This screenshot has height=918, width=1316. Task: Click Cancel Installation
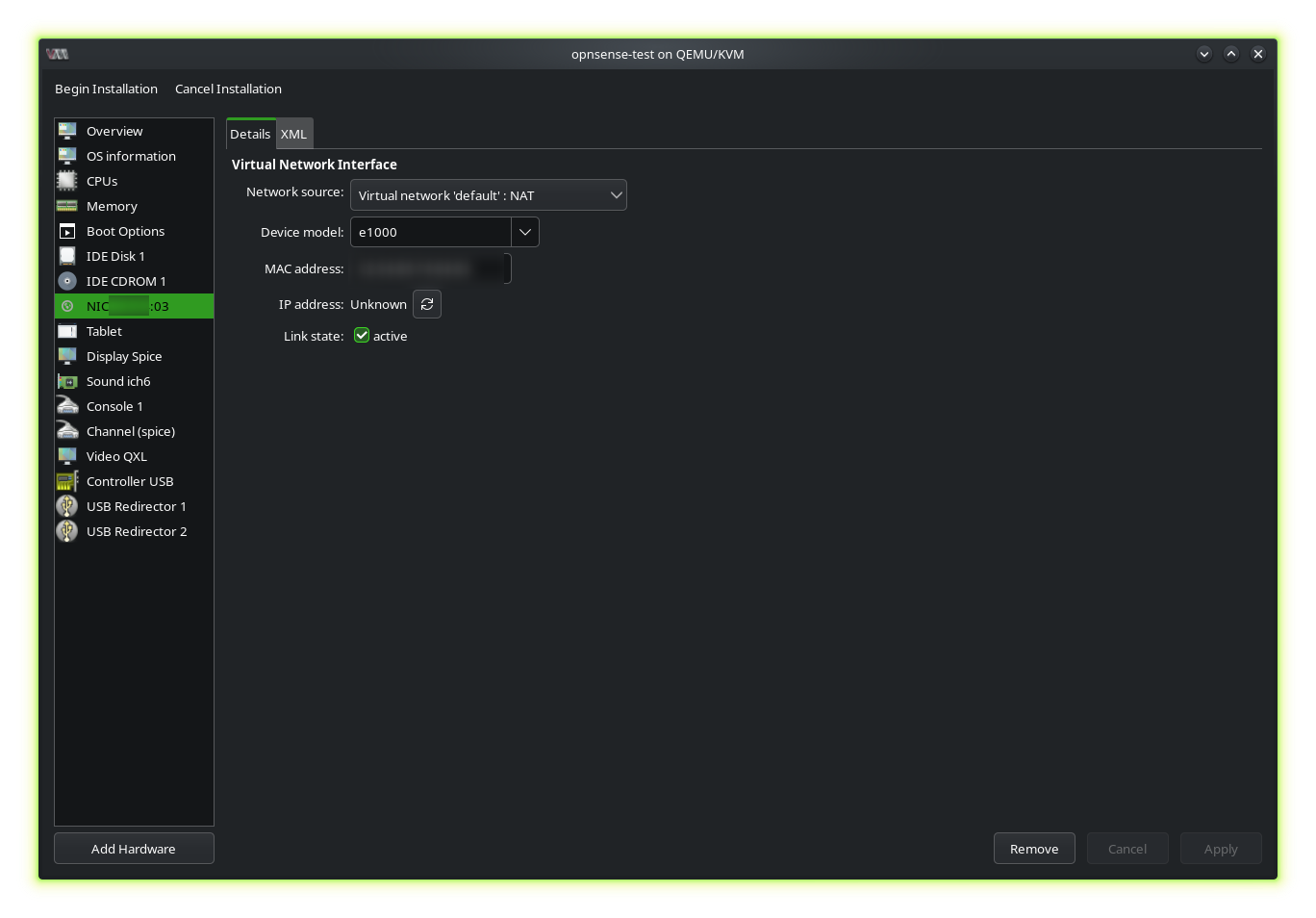pyautogui.click(x=228, y=89)
